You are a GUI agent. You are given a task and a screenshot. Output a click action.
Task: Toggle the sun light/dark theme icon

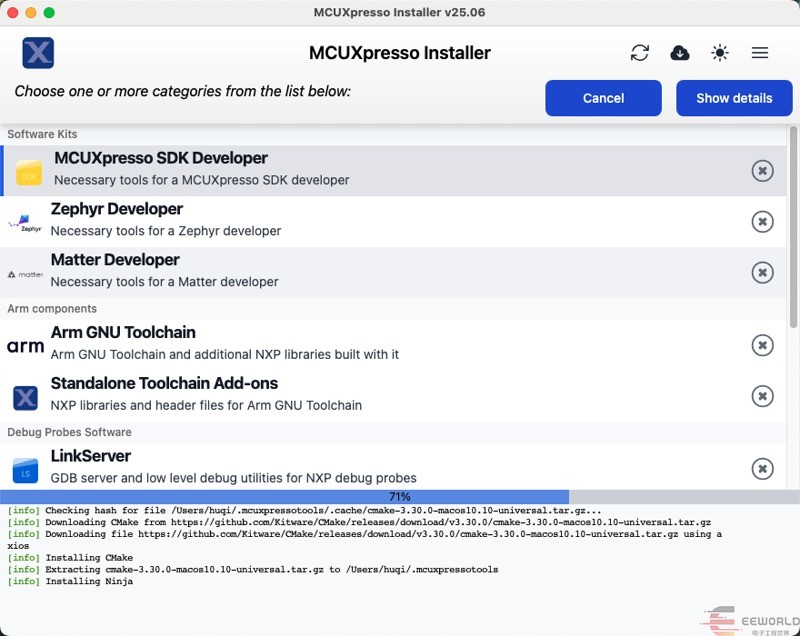(720, 53)
